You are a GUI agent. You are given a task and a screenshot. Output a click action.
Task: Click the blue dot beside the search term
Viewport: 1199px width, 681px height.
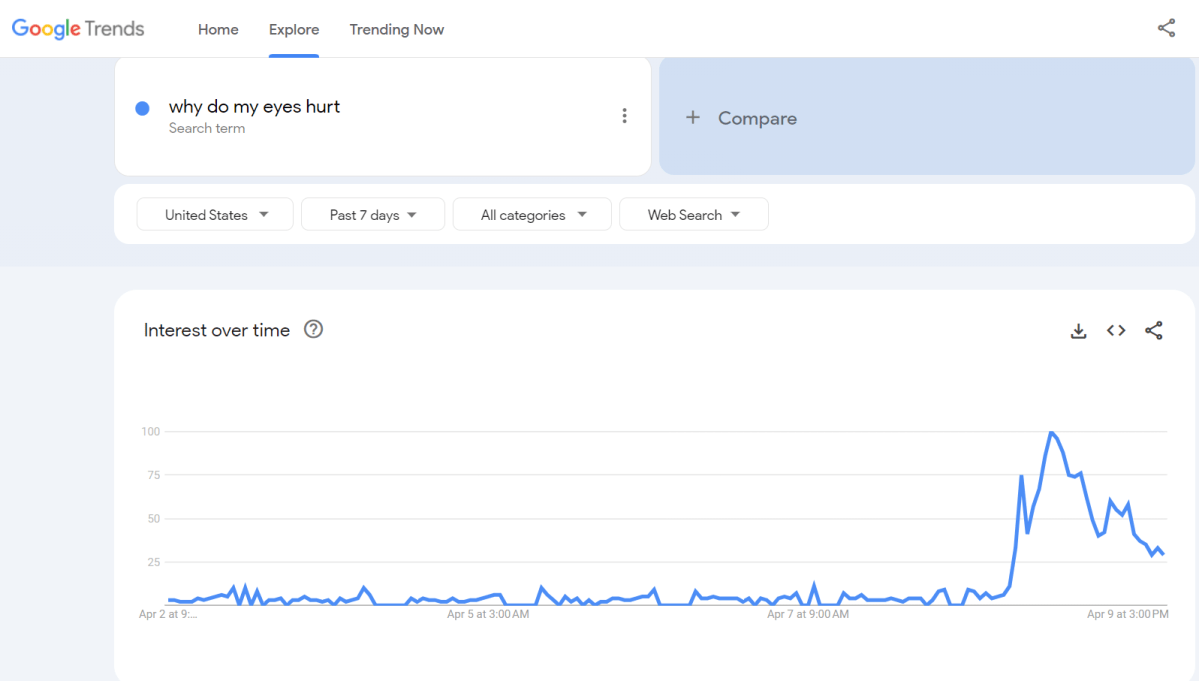point(142,107)
